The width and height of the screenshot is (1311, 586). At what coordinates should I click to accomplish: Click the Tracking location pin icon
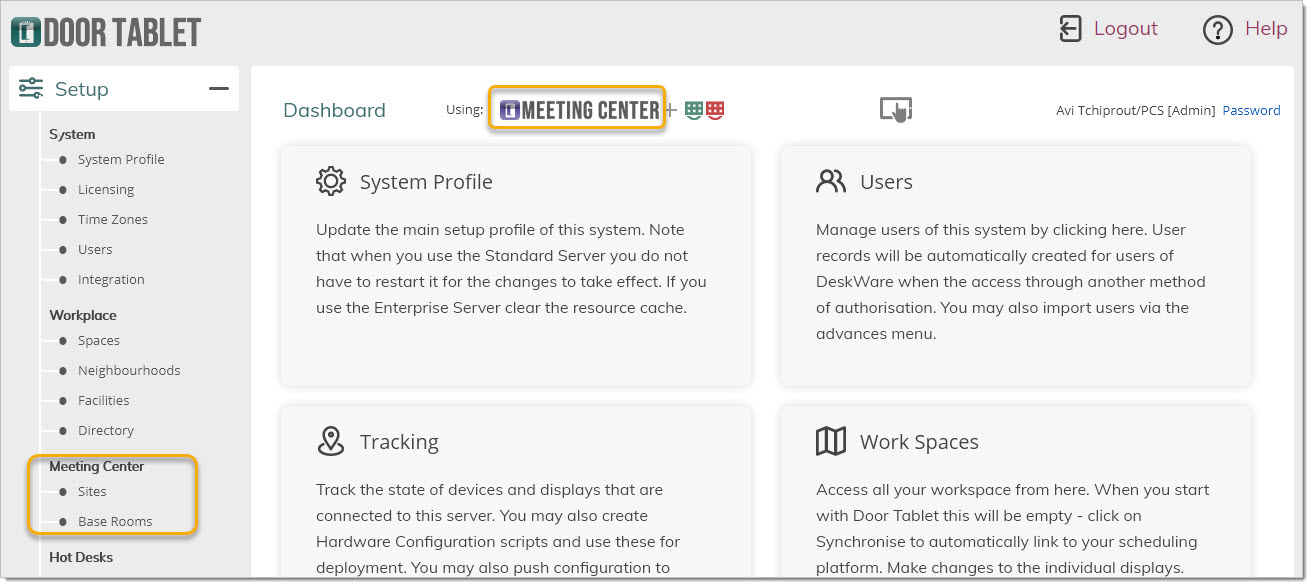331,441
